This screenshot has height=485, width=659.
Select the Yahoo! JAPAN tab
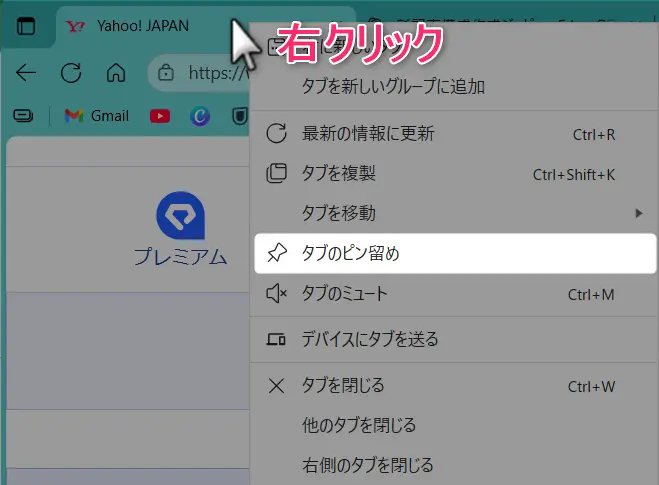pos(140,27)
